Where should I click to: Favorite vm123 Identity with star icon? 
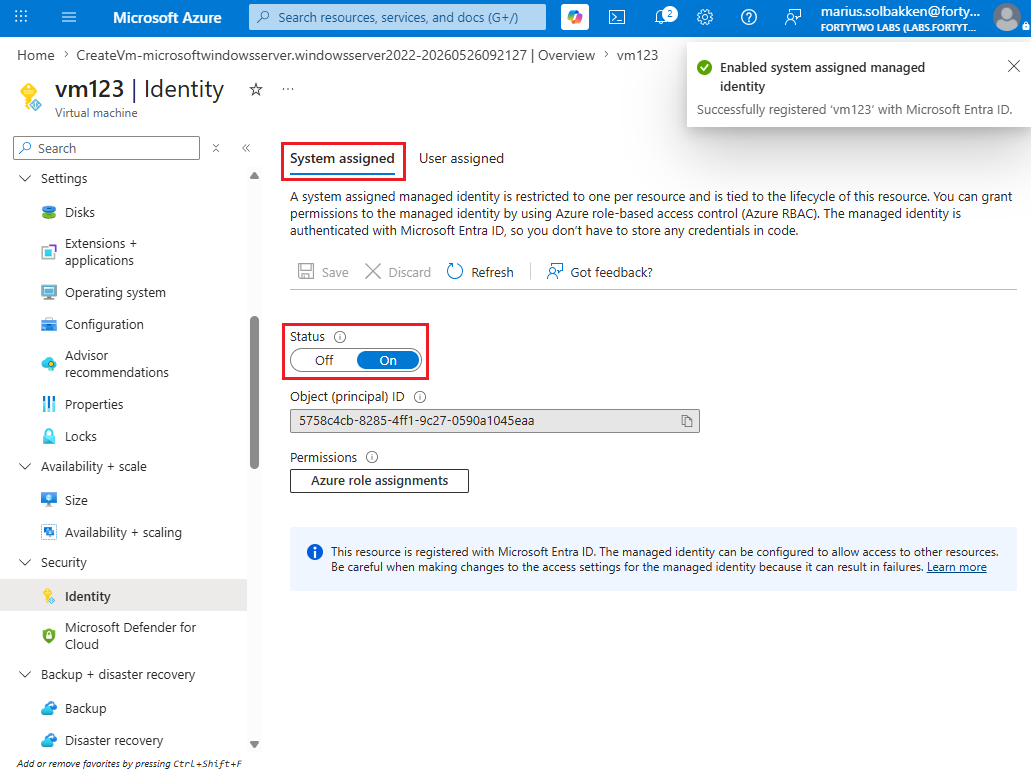tap(256, 89)
